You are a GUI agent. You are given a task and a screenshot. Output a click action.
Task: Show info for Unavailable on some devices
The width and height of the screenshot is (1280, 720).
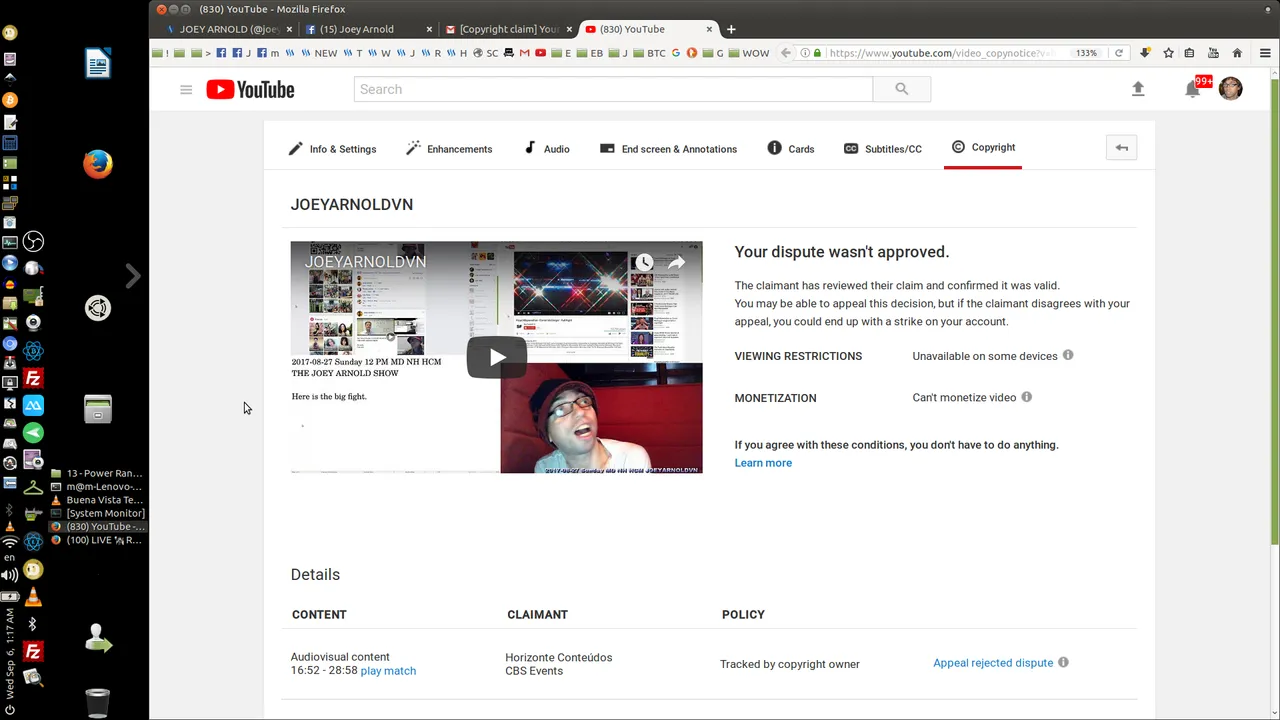(x=1068, y=355)
